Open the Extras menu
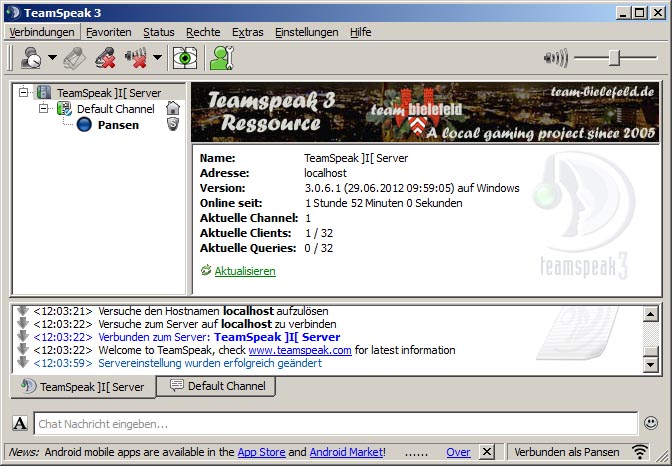672x466 pixels. (248, 32)
